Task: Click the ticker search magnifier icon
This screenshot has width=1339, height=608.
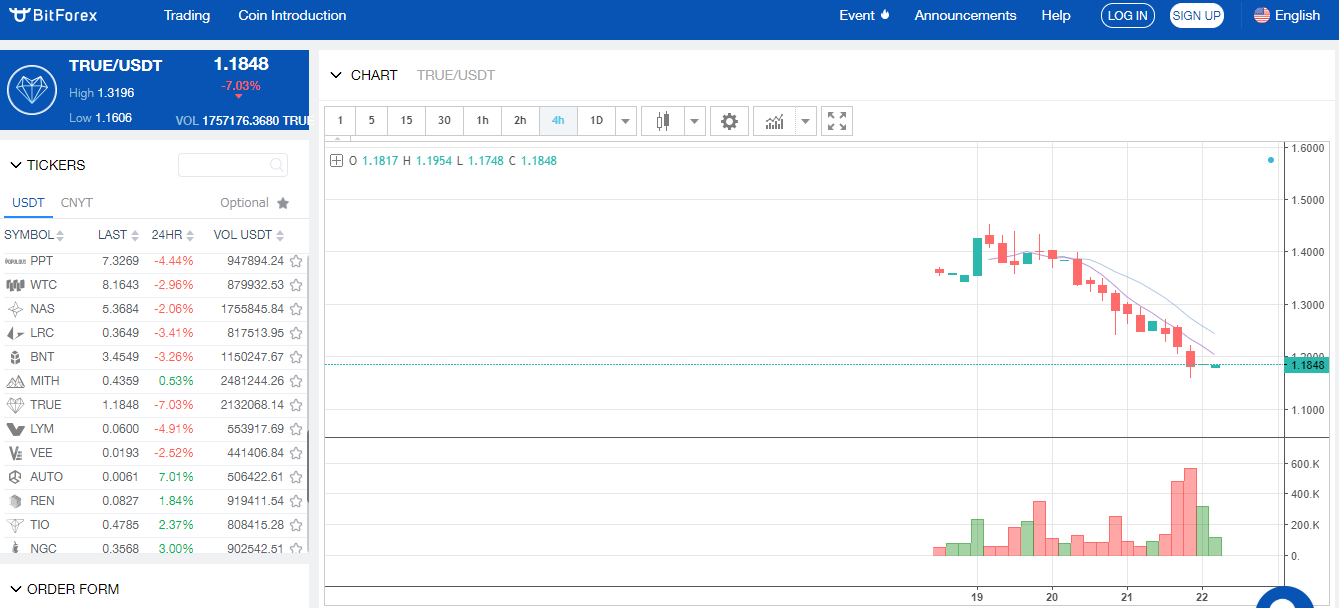Action: point(276,165)
